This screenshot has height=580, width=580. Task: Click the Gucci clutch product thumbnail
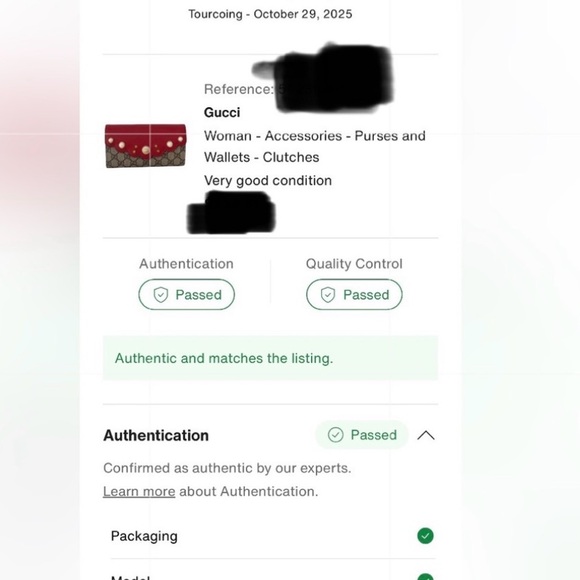(145, 146)
